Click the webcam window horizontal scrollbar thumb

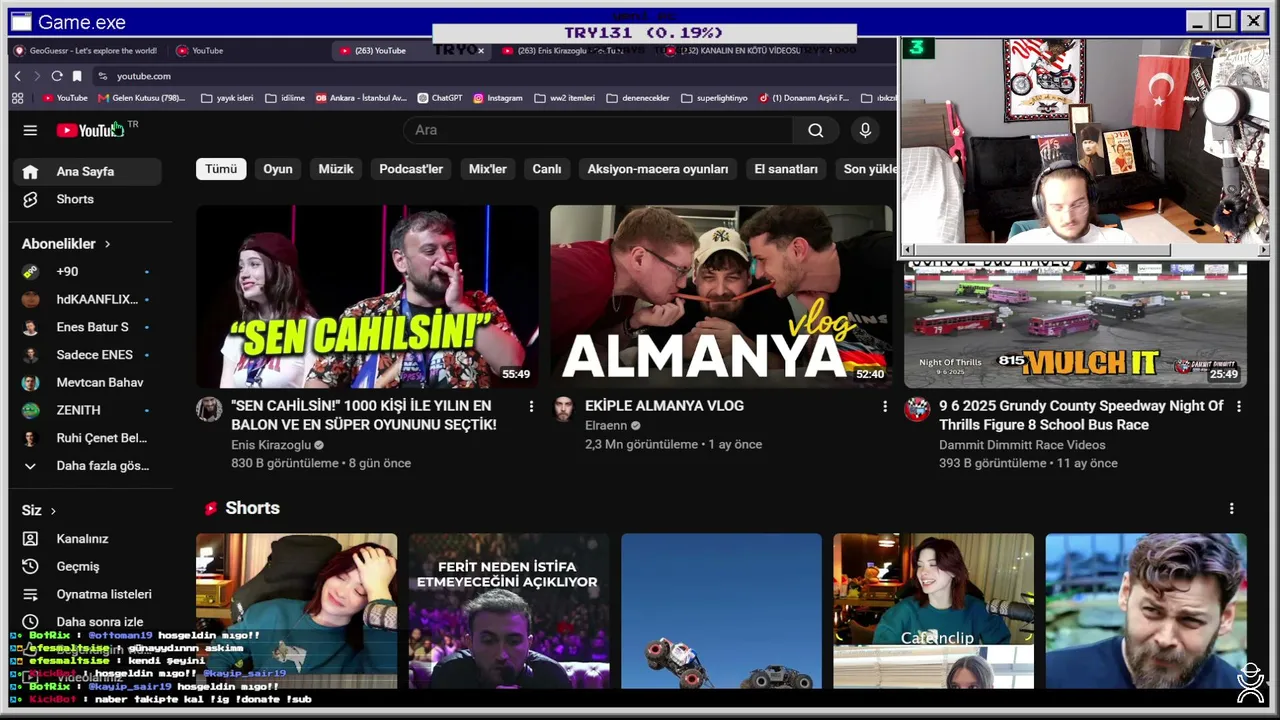pyautogui.click(x=1042, y=250)
